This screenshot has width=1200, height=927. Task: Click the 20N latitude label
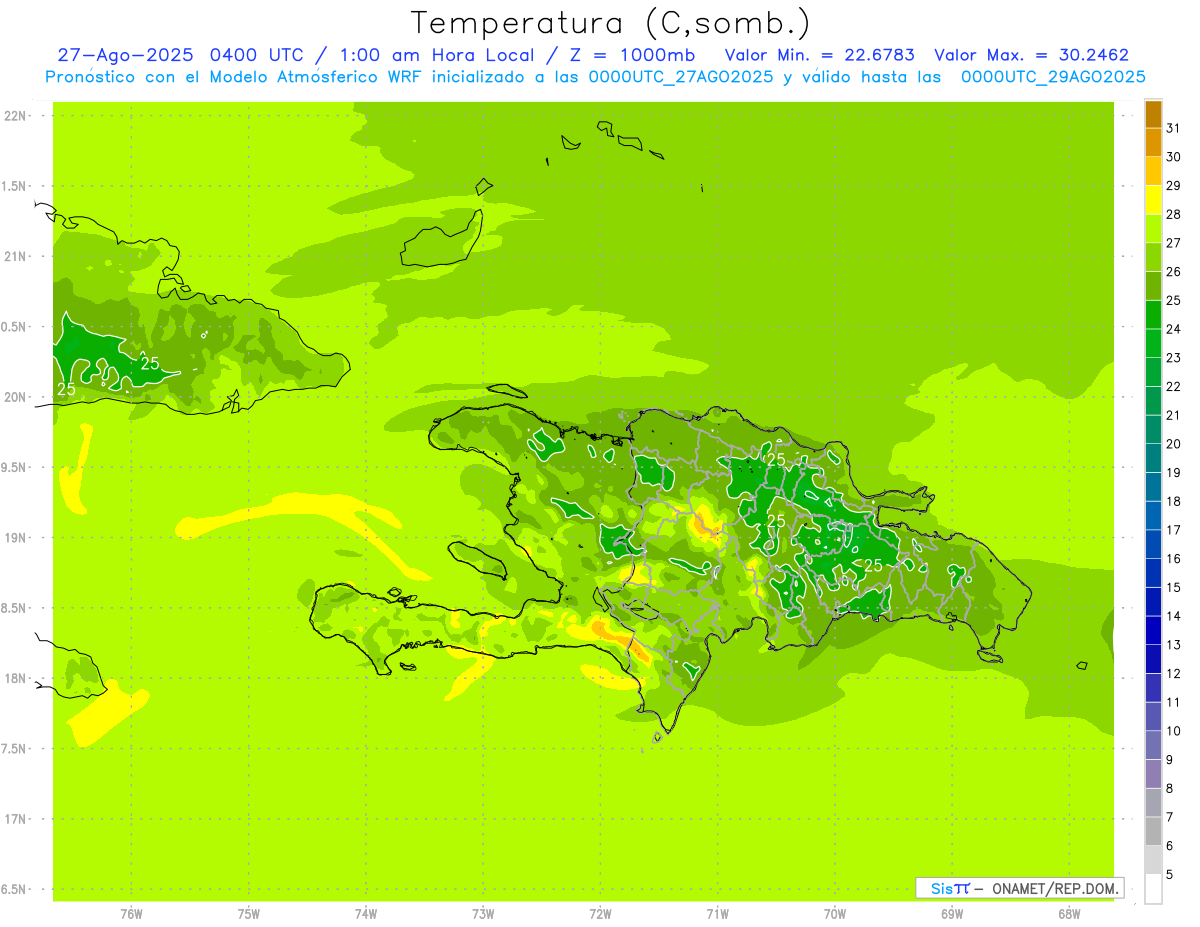pos(16,397)
